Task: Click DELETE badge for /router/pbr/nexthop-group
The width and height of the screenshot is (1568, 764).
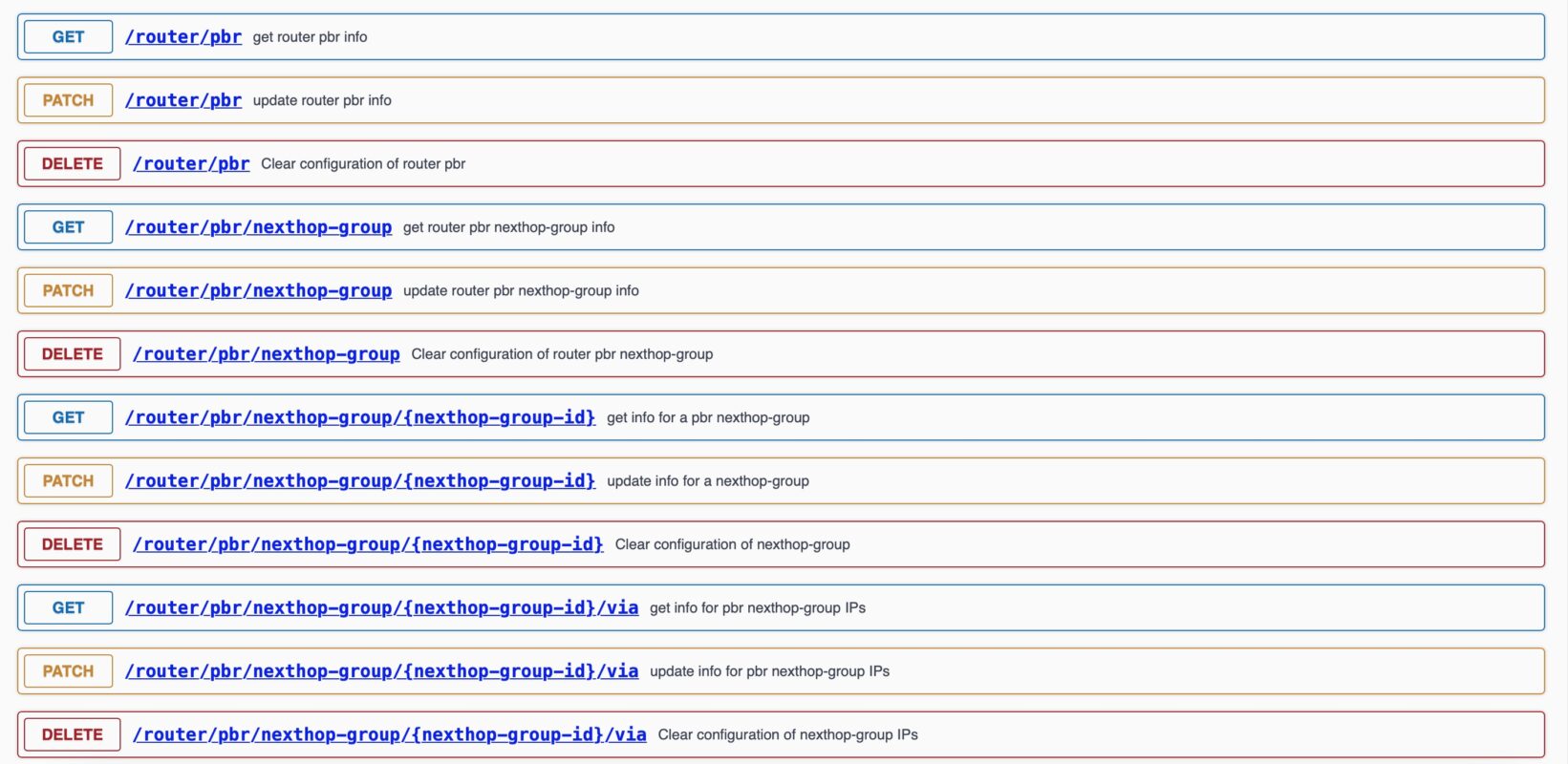Action: (x=72, y=354)
